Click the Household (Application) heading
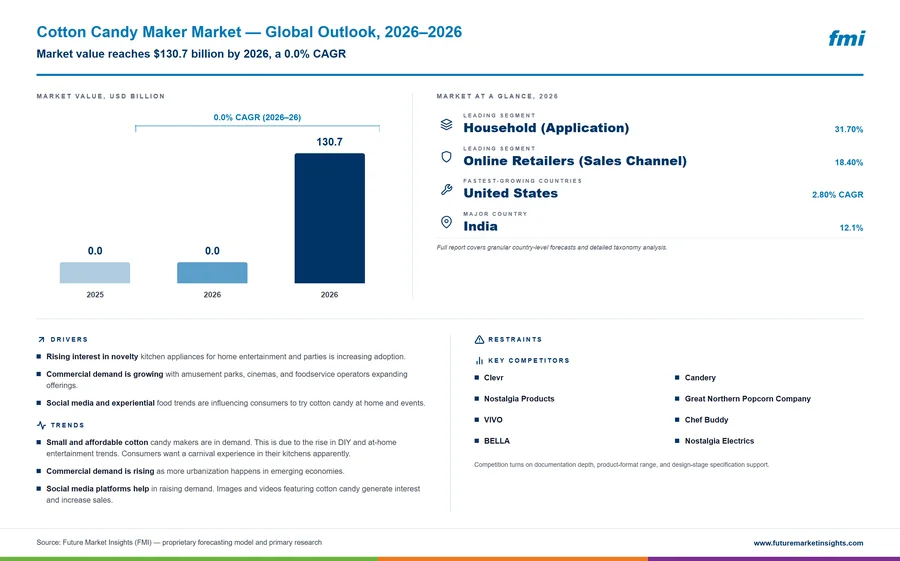Screen dimensions: 900x561 pyautogui.click(x=546, y=128)
